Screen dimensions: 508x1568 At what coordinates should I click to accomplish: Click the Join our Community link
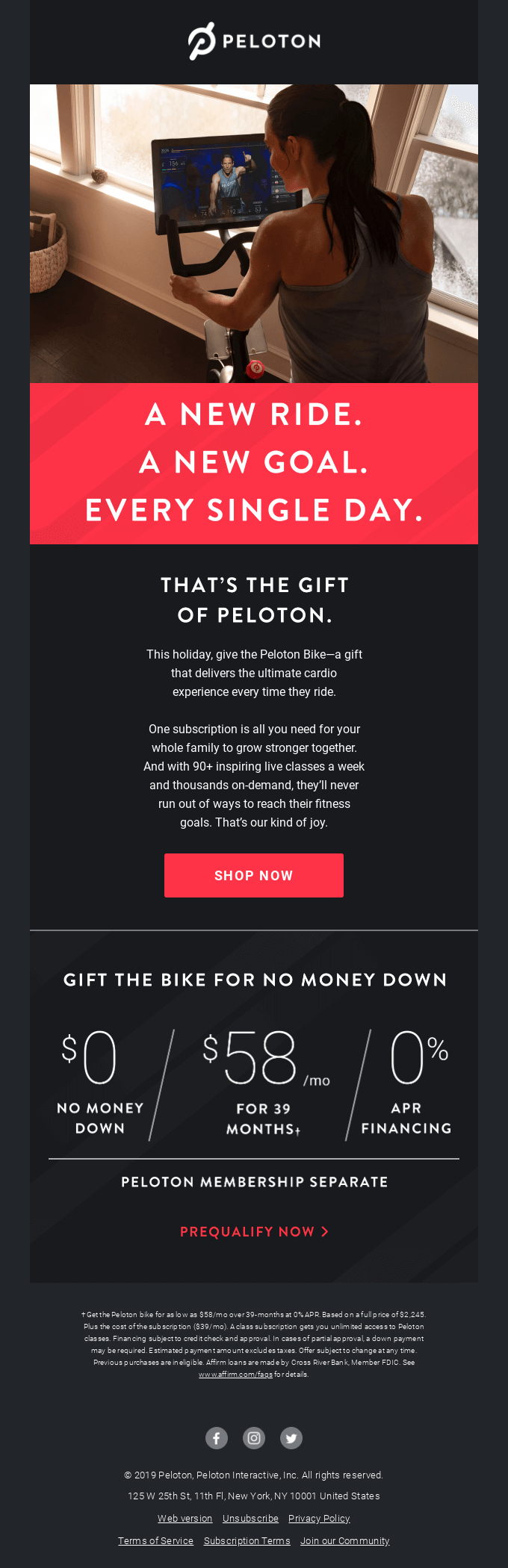(345, 1541)
